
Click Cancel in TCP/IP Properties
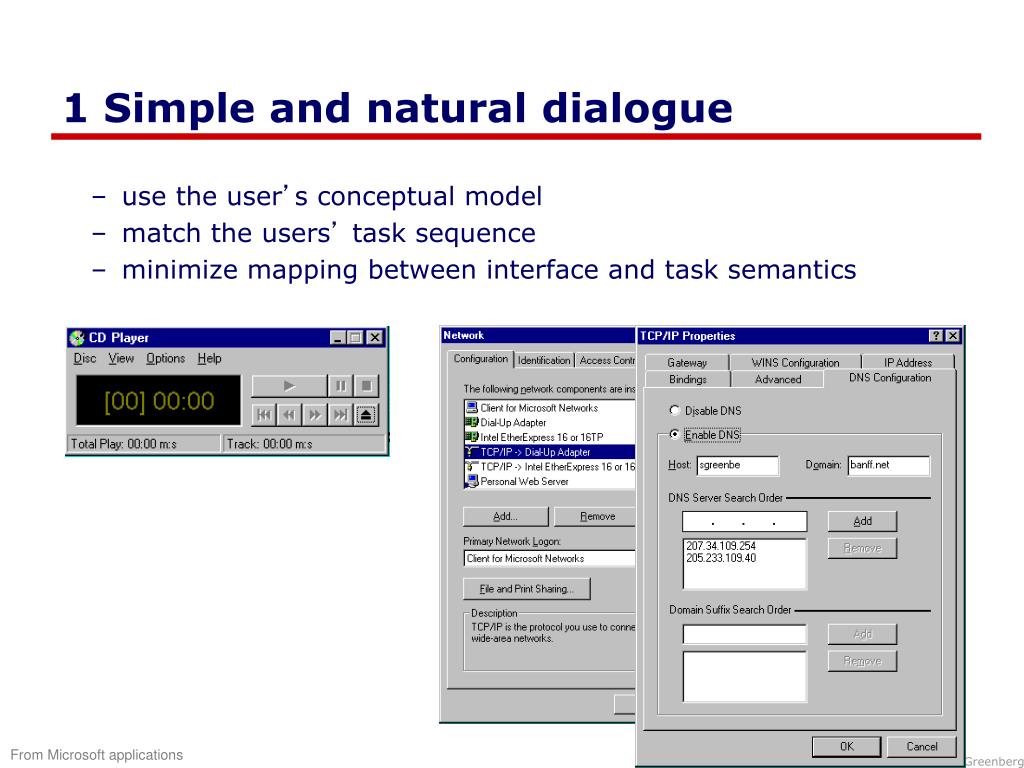[x=921, y=746]
